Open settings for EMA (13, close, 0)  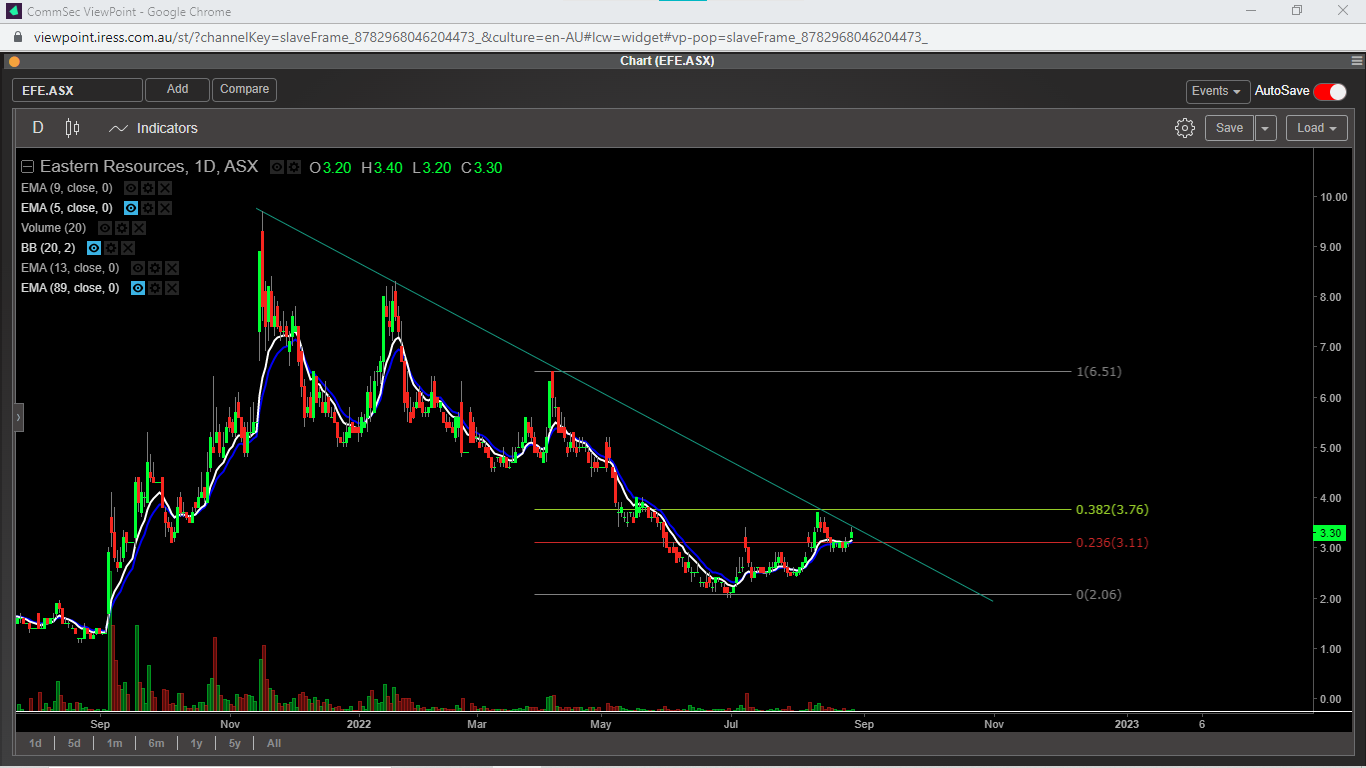[x=155, y=268]
